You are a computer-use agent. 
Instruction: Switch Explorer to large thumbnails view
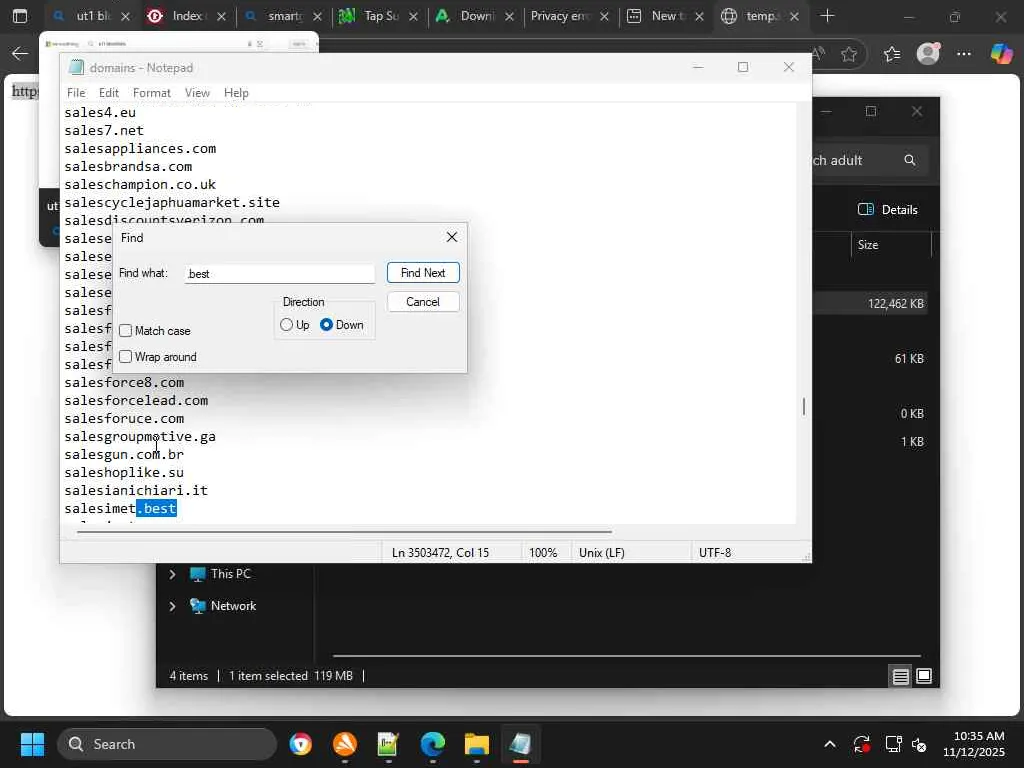point(924,676)
